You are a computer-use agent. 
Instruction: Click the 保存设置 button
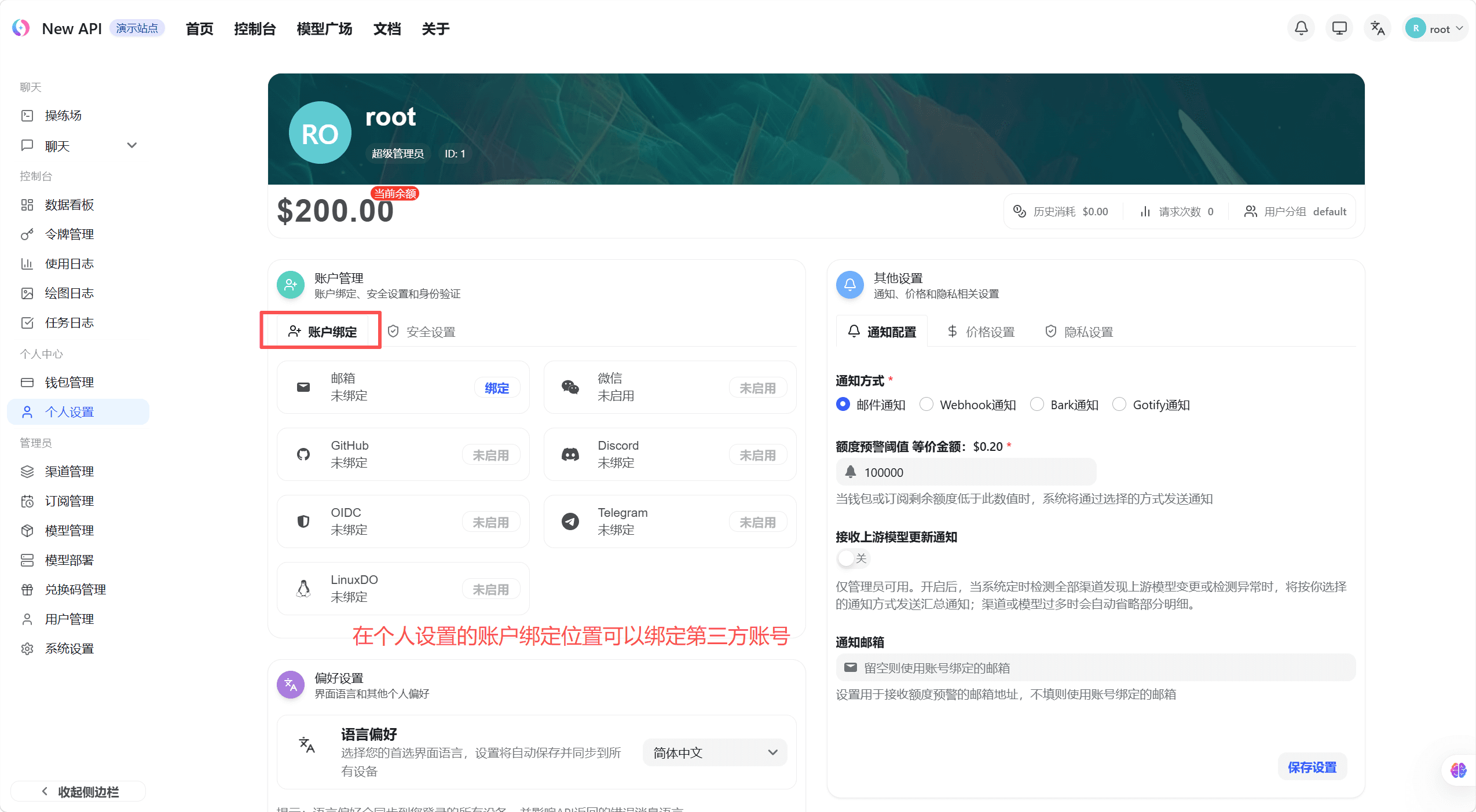click(x=1312, y=766)
